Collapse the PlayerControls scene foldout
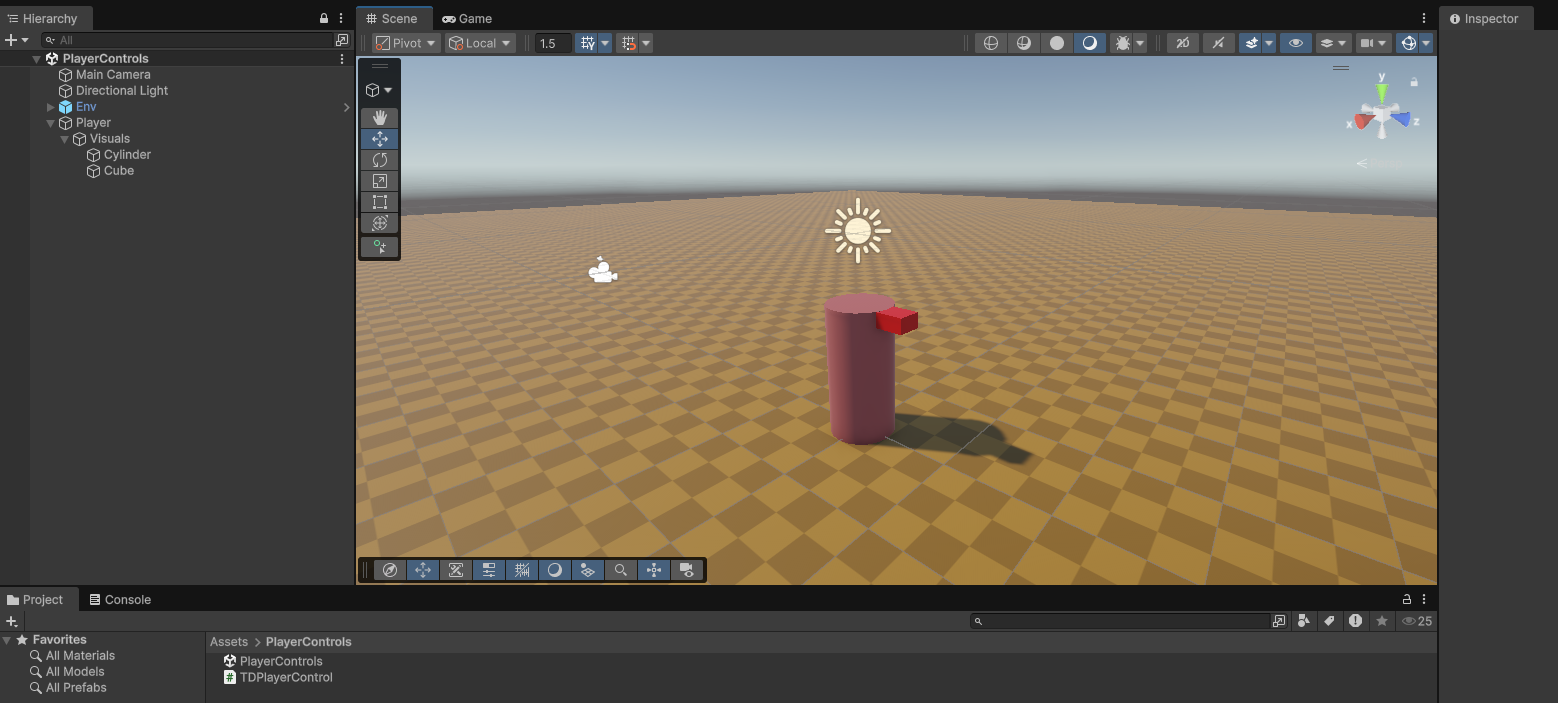Viewport: 1558px width, 703px height. (x=37, y=59)
